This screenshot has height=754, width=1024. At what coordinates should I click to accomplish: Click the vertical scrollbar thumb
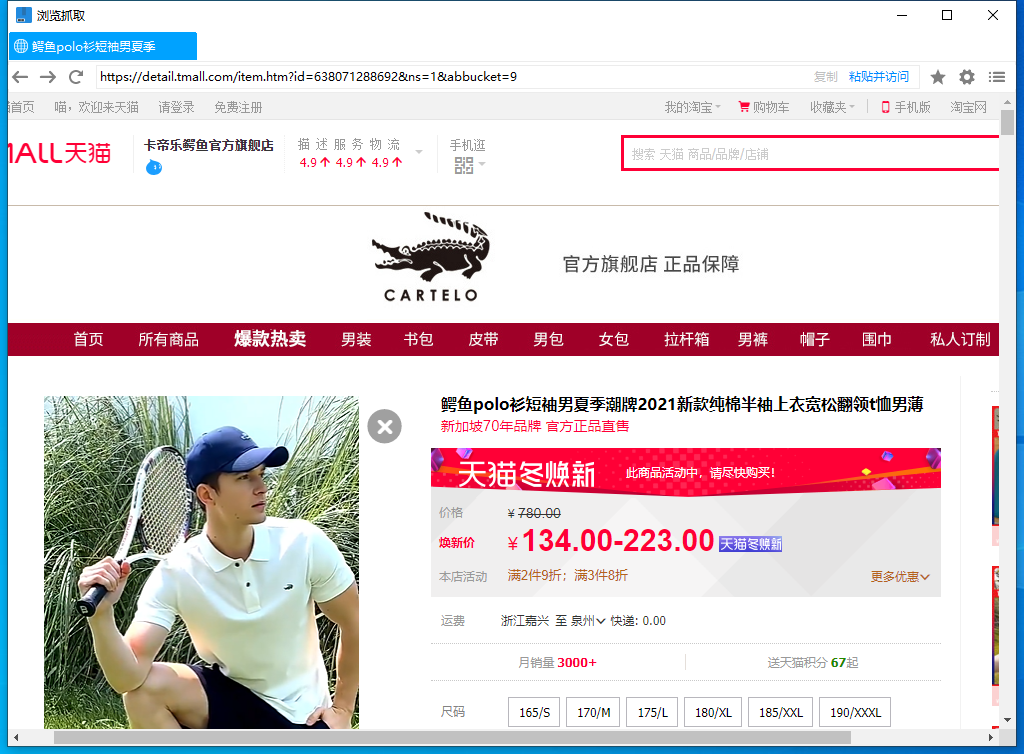[1008, 123]
